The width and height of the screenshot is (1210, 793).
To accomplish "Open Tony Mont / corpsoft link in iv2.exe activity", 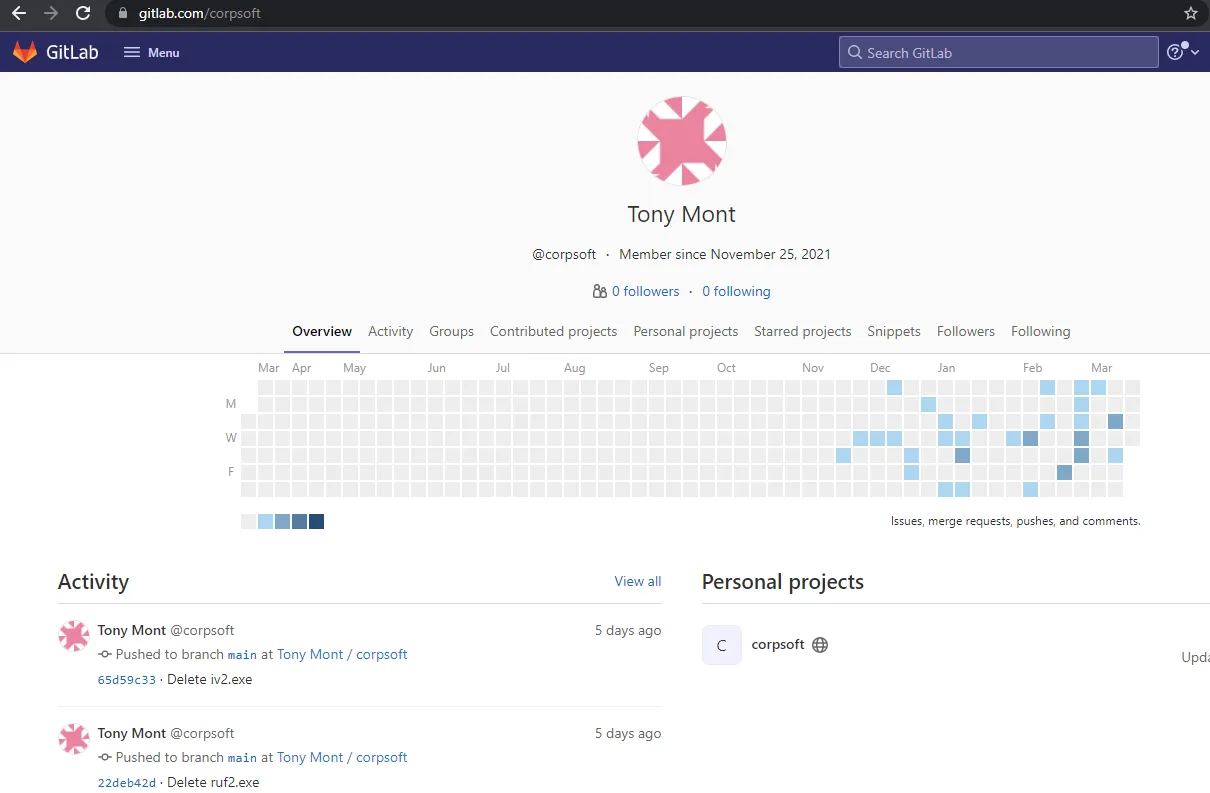I will pyautogui.click(x=342, y=654).
